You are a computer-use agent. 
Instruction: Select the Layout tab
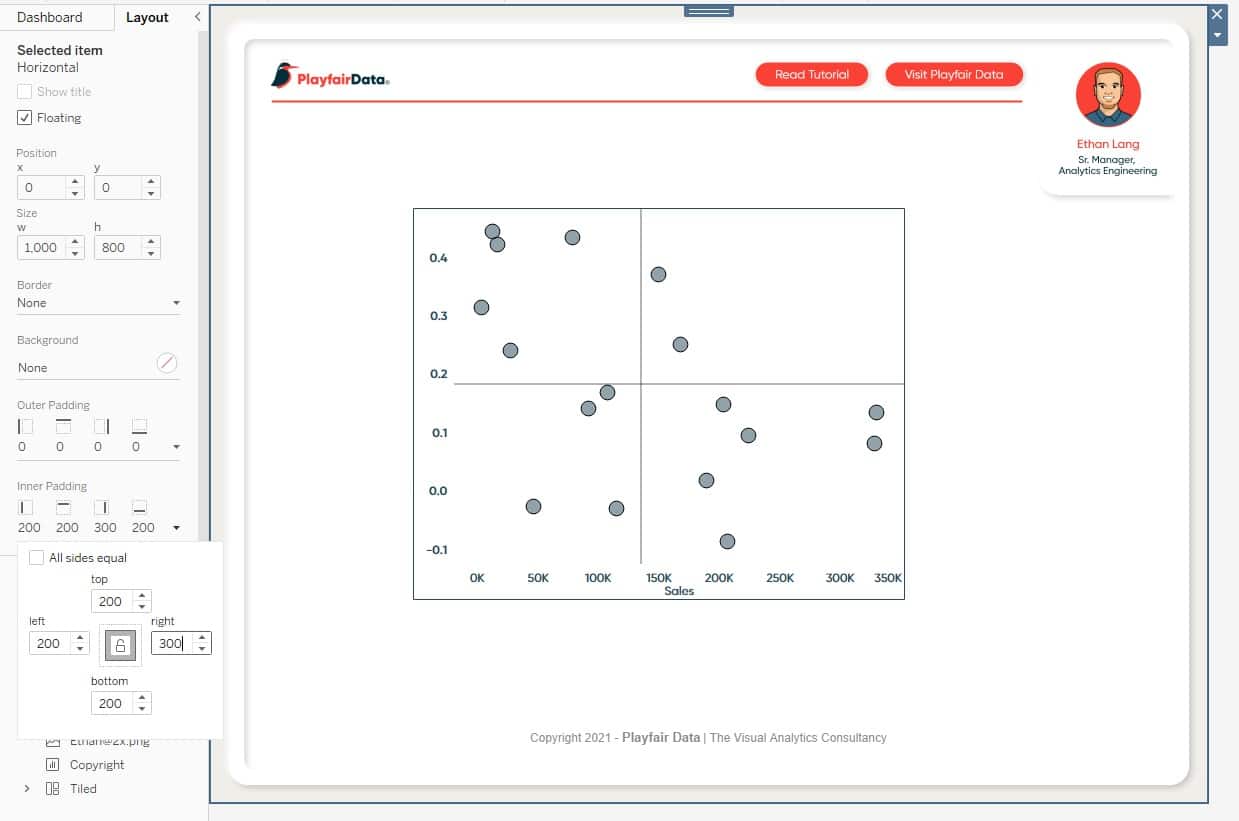(x=147, y=17)
